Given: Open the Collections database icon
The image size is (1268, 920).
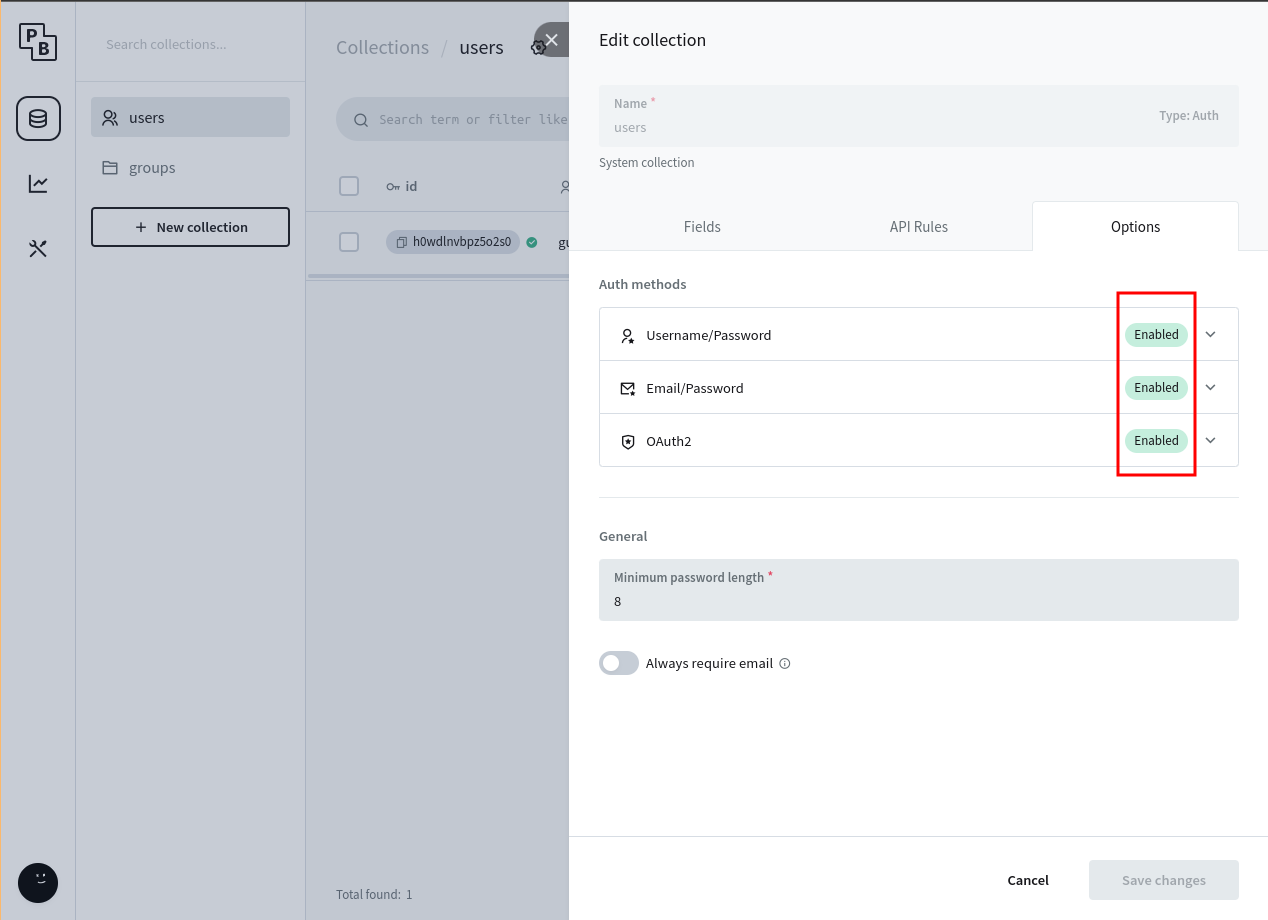Looking at the screenshot, I should pyautogui.click(x=38, y=119).
